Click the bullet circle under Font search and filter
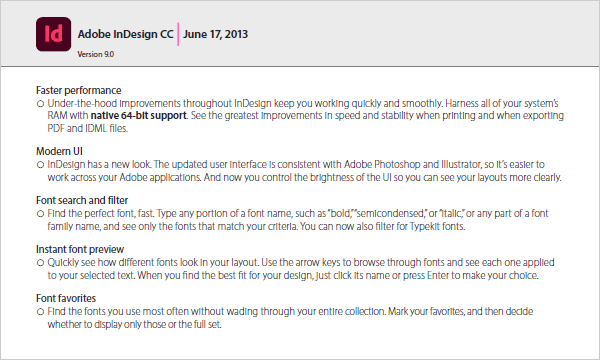 pos(41,214)
